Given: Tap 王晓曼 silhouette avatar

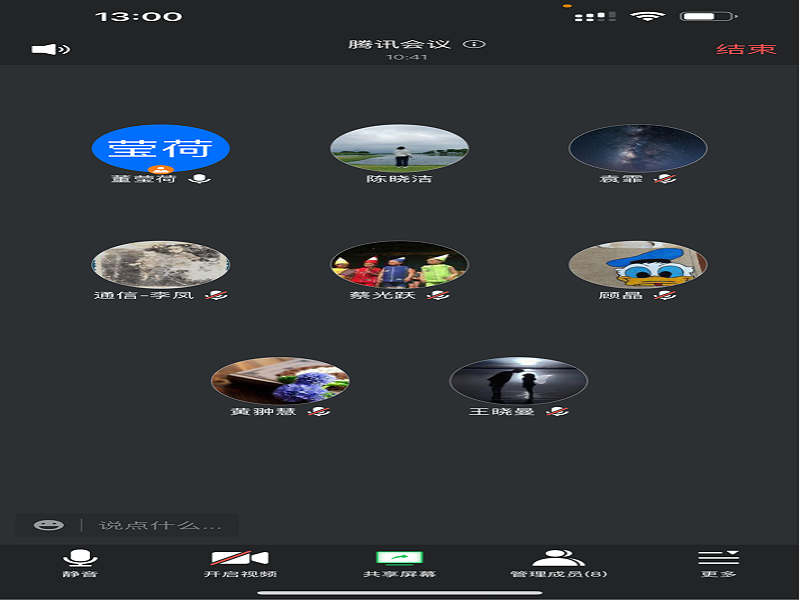Looking at the screenshot, I should pyautogui.click(x=519, y=380).
